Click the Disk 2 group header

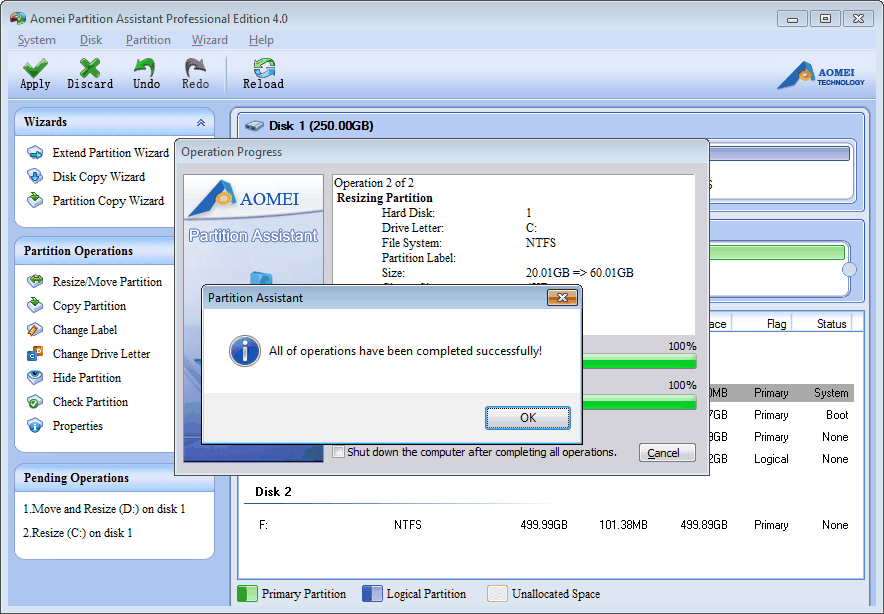click(x=273, y=492)
